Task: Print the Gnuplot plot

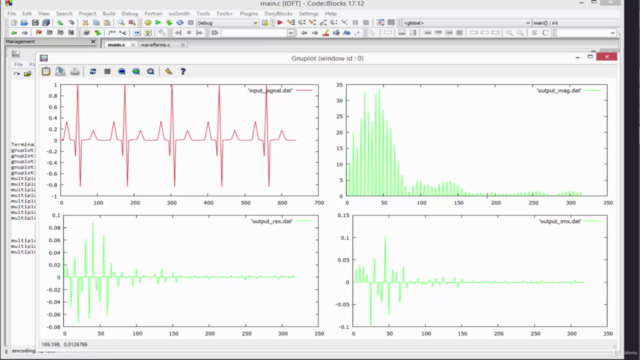Action: coord(75,71)
